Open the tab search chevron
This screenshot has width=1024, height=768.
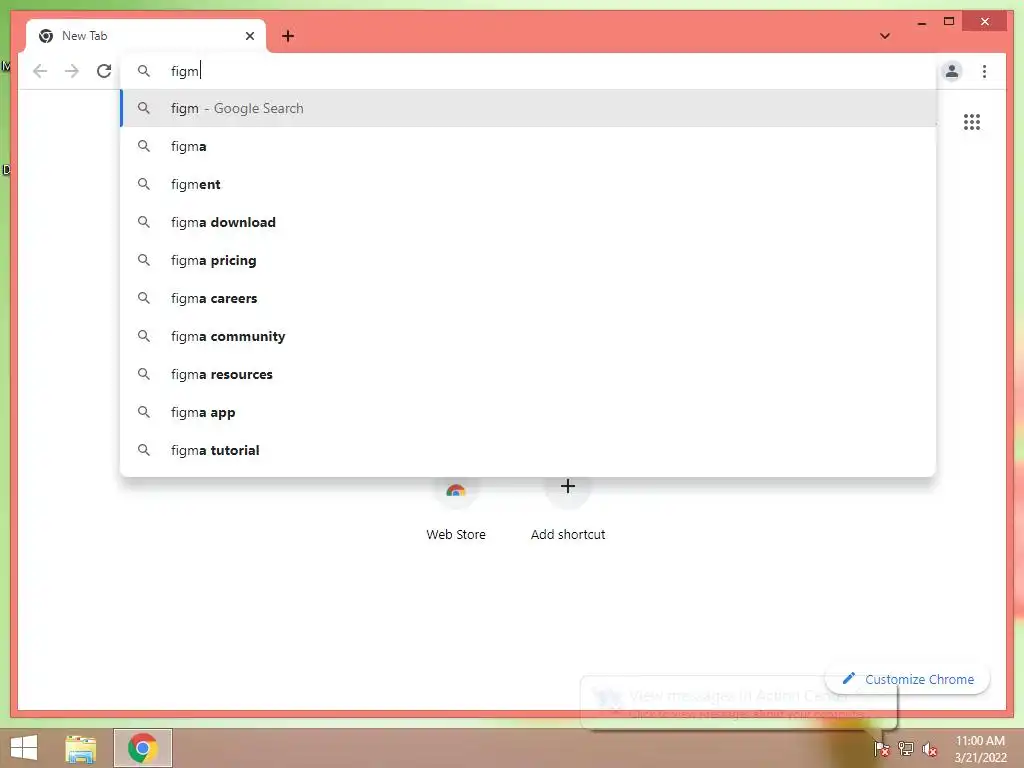tap(885, 36)
